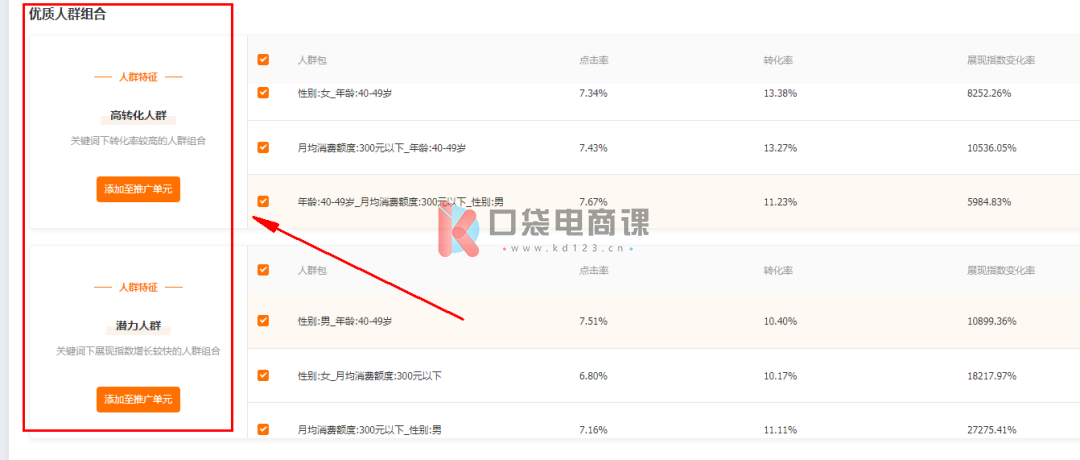Uncheck the 性别:女_月均消费额度:300元以下 row checkbox
The height and width of the screenshot is (460, 1080).
263,375
